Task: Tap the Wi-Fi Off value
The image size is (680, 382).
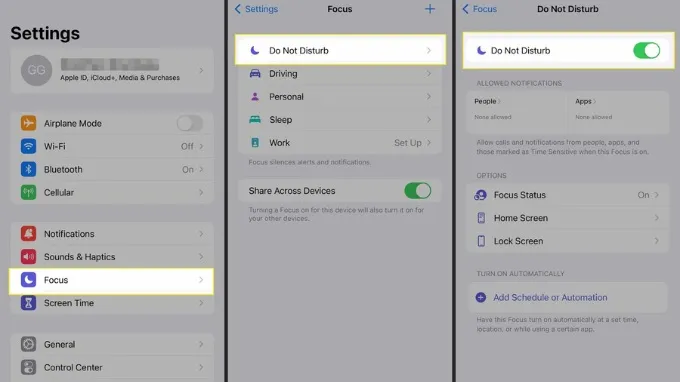Action: click(x=187, y=147)
